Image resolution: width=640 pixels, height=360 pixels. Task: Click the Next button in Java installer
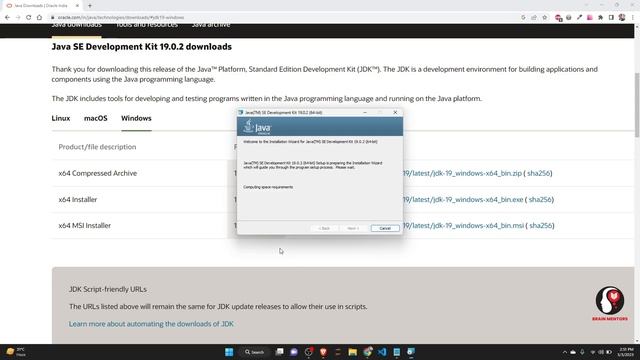click(353, 228)
